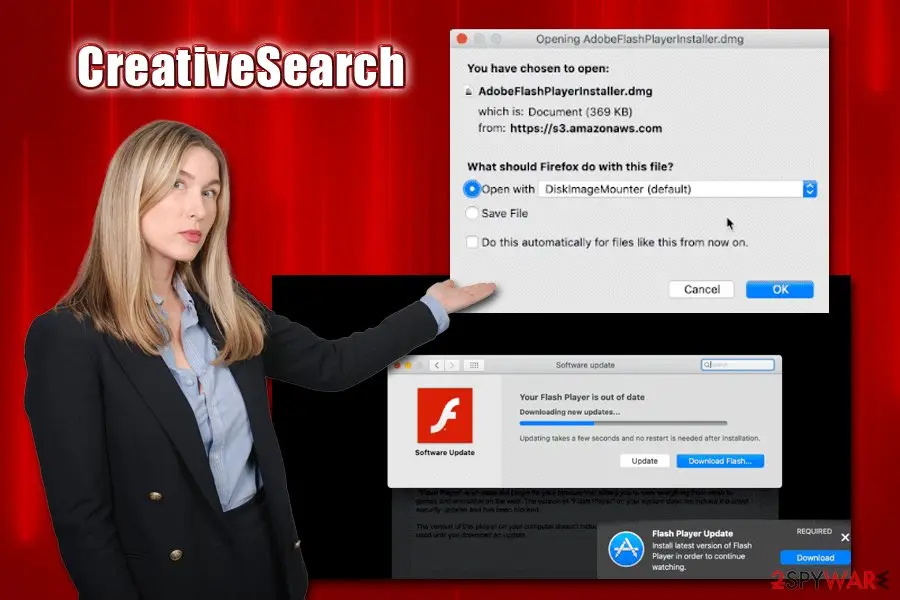The width and height of the screenshot is (900, 600).
Task: Cancel the AdobeFlashPlayerInstaller.dmg download
Action: (701, 289)
